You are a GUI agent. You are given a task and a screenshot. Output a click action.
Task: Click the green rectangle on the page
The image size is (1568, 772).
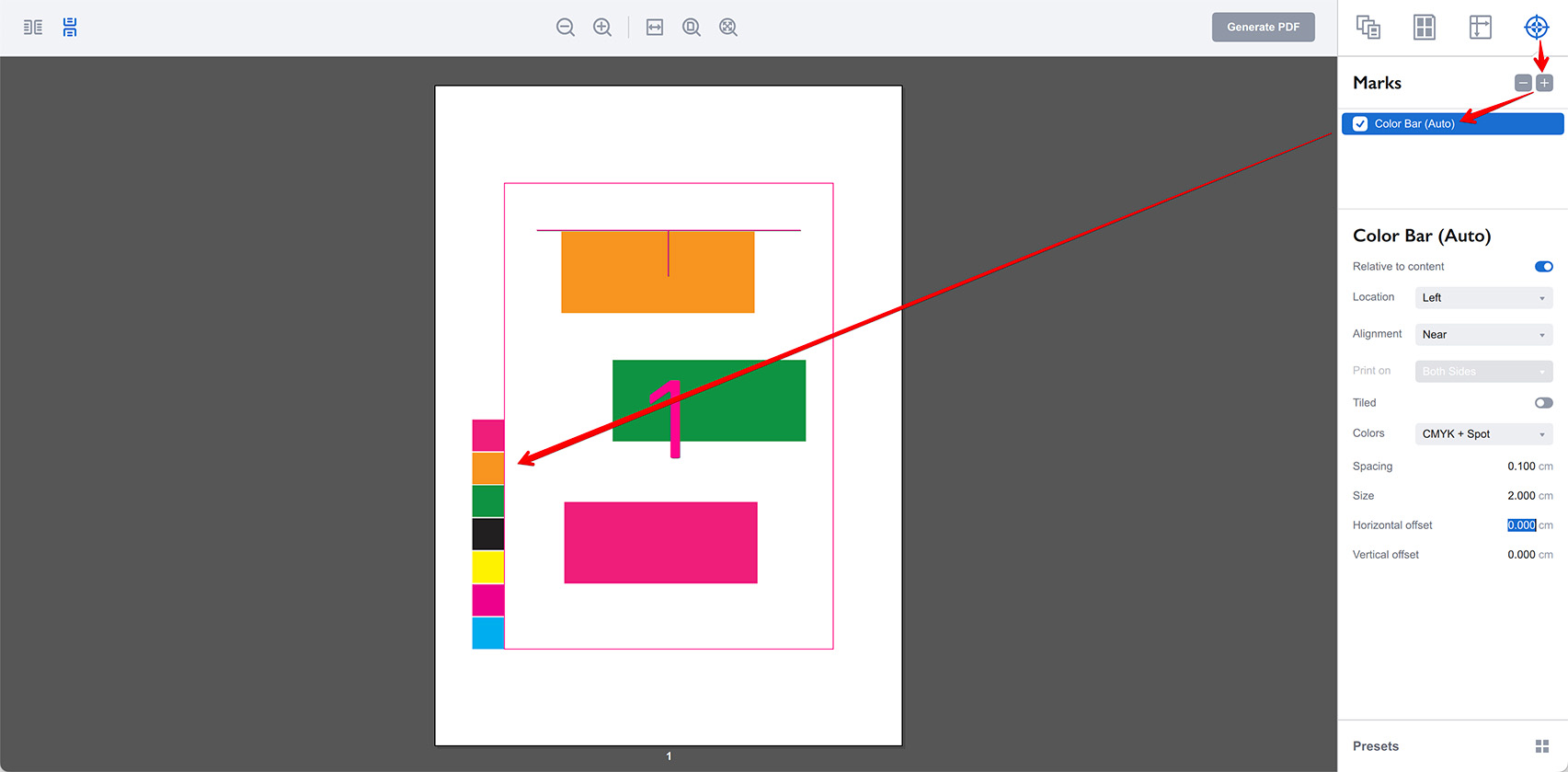709,400
